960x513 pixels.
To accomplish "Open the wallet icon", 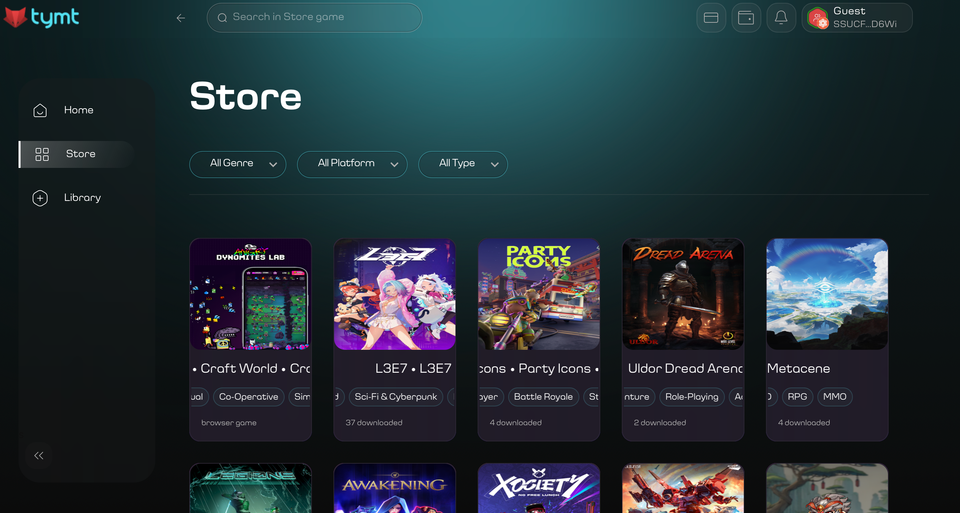I will [746, 18].
